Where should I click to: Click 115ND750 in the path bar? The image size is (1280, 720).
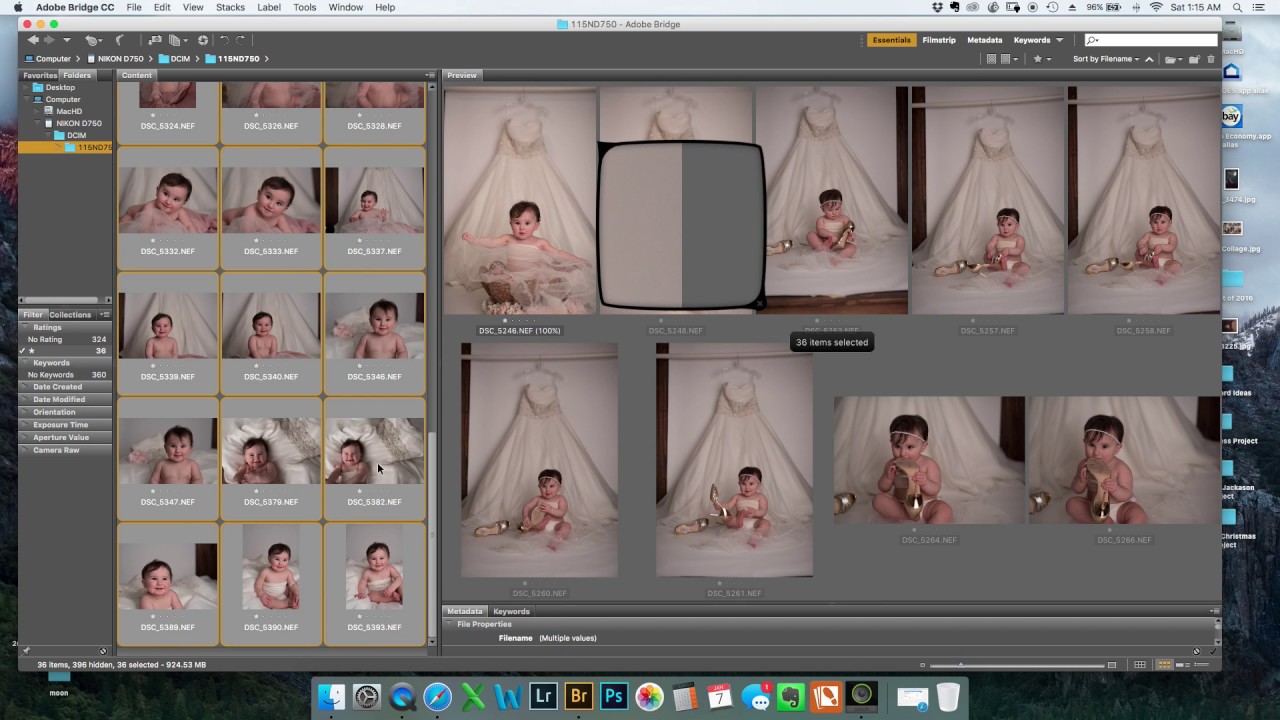click(233, 59)
